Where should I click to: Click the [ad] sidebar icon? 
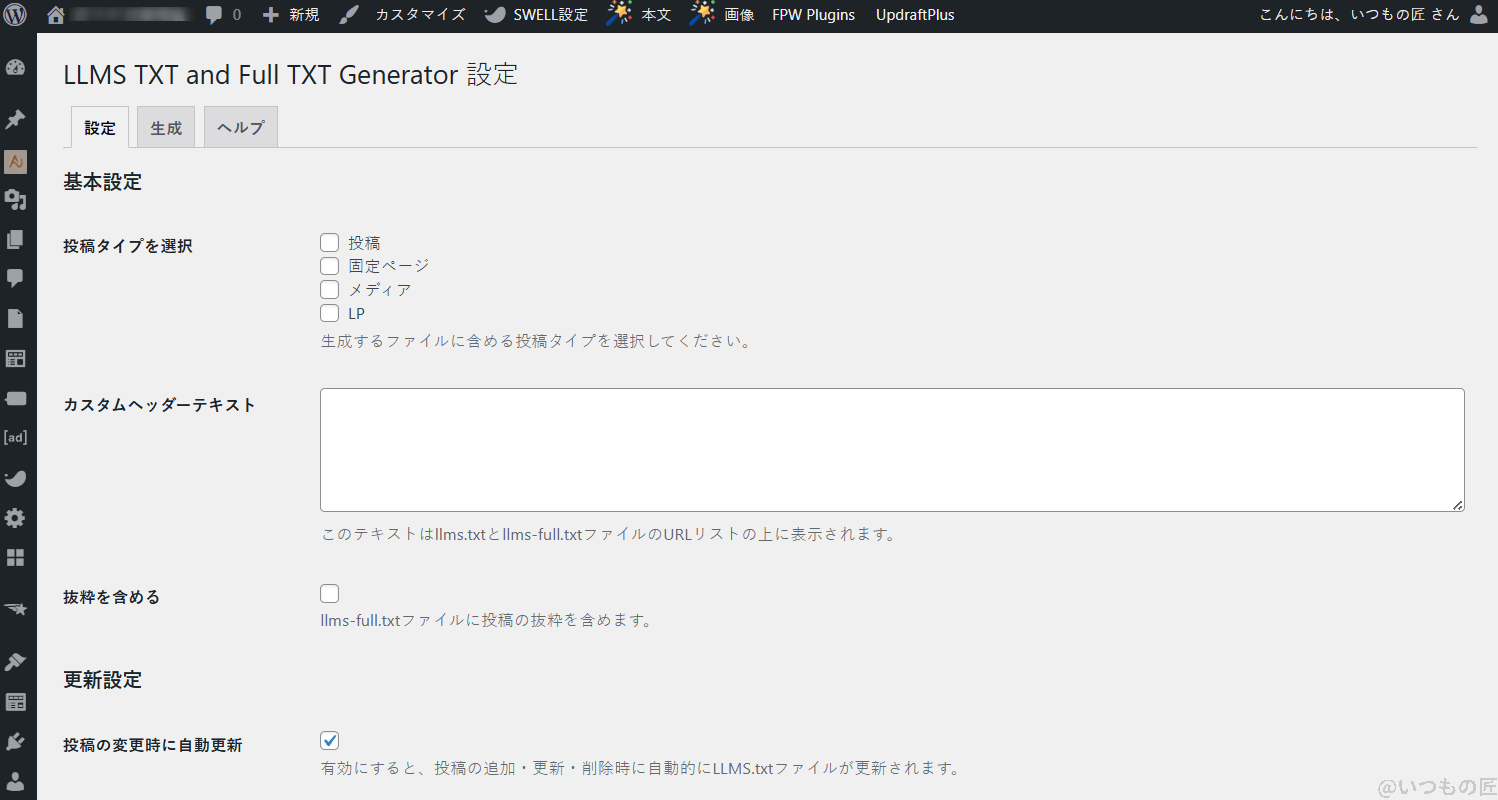15,437
